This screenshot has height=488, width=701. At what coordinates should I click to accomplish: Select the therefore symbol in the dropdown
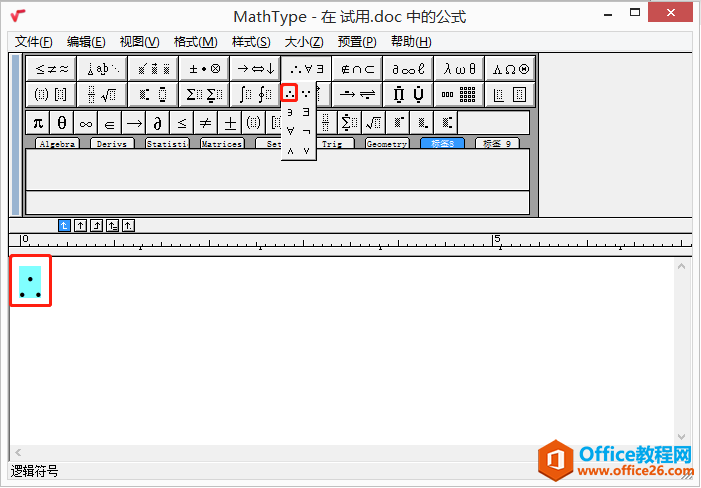(x=289, y=93)
